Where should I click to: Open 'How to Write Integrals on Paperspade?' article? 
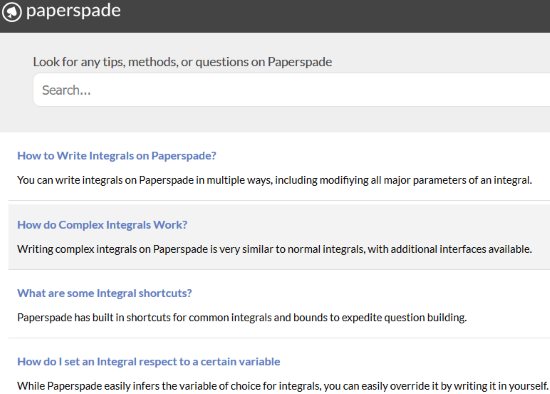tap(117, 155)
